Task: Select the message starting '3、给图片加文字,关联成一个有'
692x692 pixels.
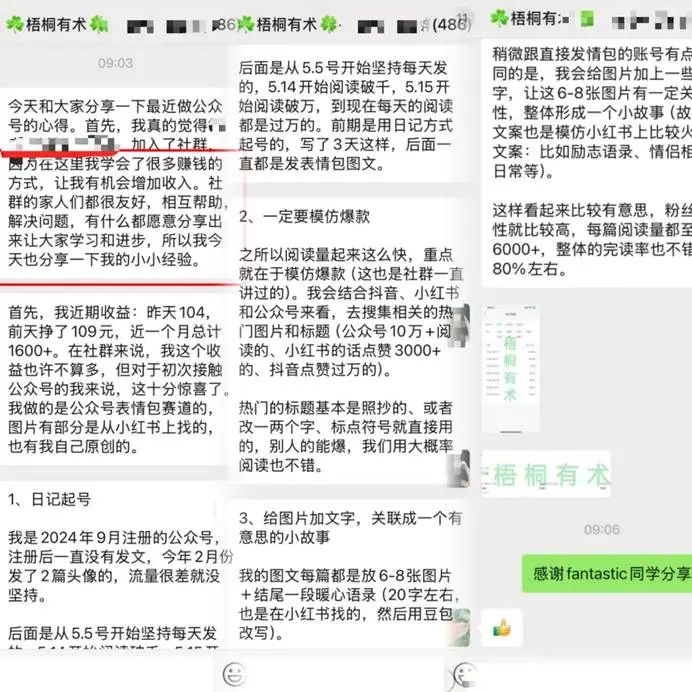Action: (349, 575)
